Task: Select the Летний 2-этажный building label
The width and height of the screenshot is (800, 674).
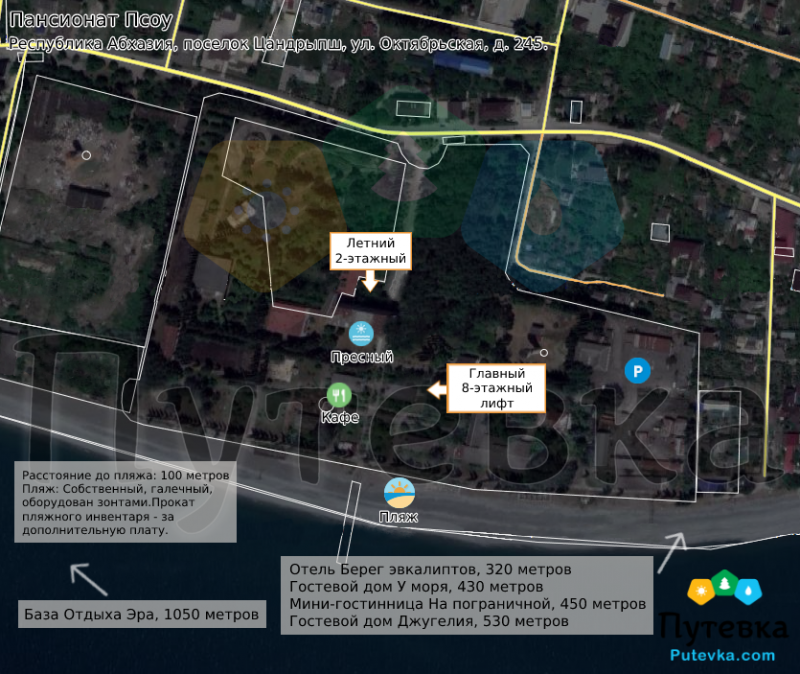Action: pos(370,250)
